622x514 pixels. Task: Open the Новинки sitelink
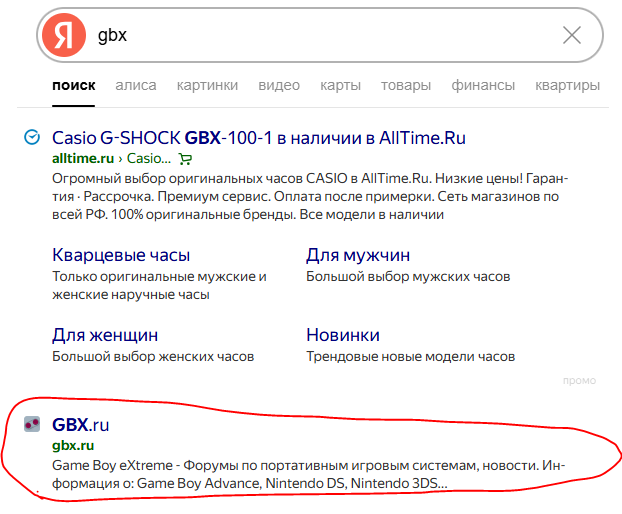click(x=343, y=335)
